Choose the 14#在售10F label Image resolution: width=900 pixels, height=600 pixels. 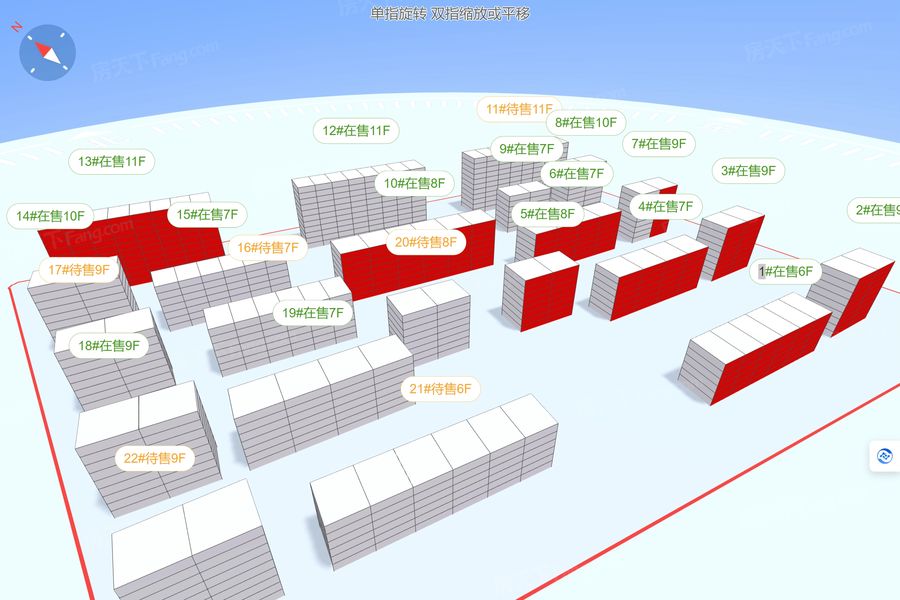click(x=50, y=215)
